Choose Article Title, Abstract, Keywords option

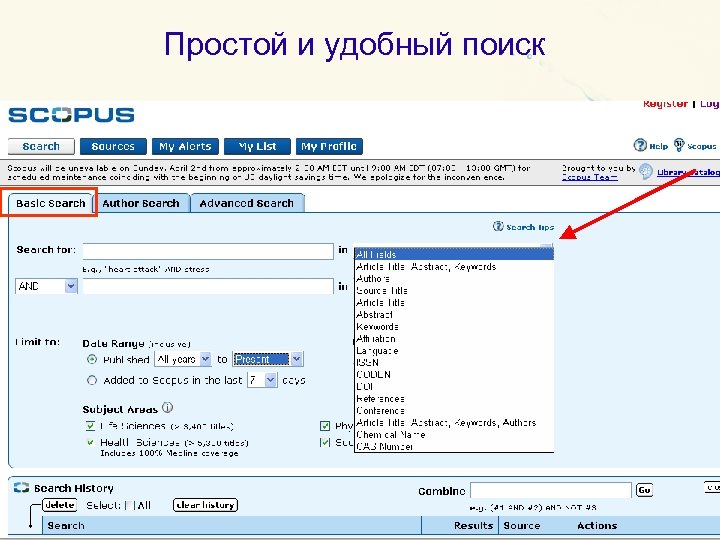point(454,267)
